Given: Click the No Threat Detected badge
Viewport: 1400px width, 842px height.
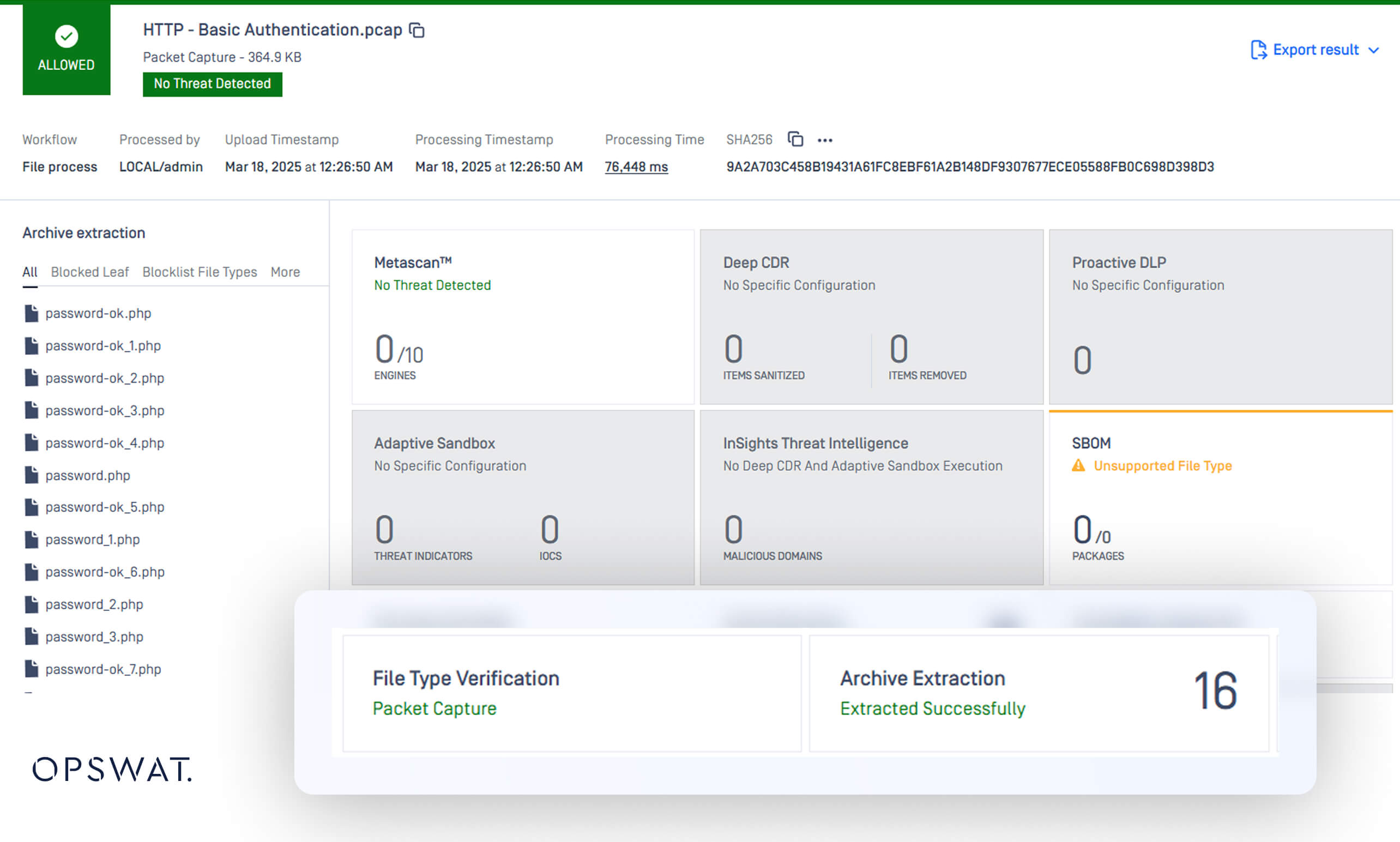Looking at the screenshot, I should tap(212, 84).
